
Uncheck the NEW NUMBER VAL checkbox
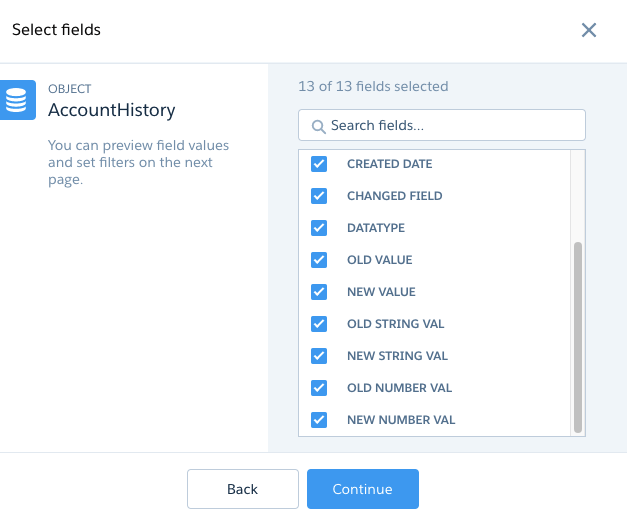(x=319, y=420)
